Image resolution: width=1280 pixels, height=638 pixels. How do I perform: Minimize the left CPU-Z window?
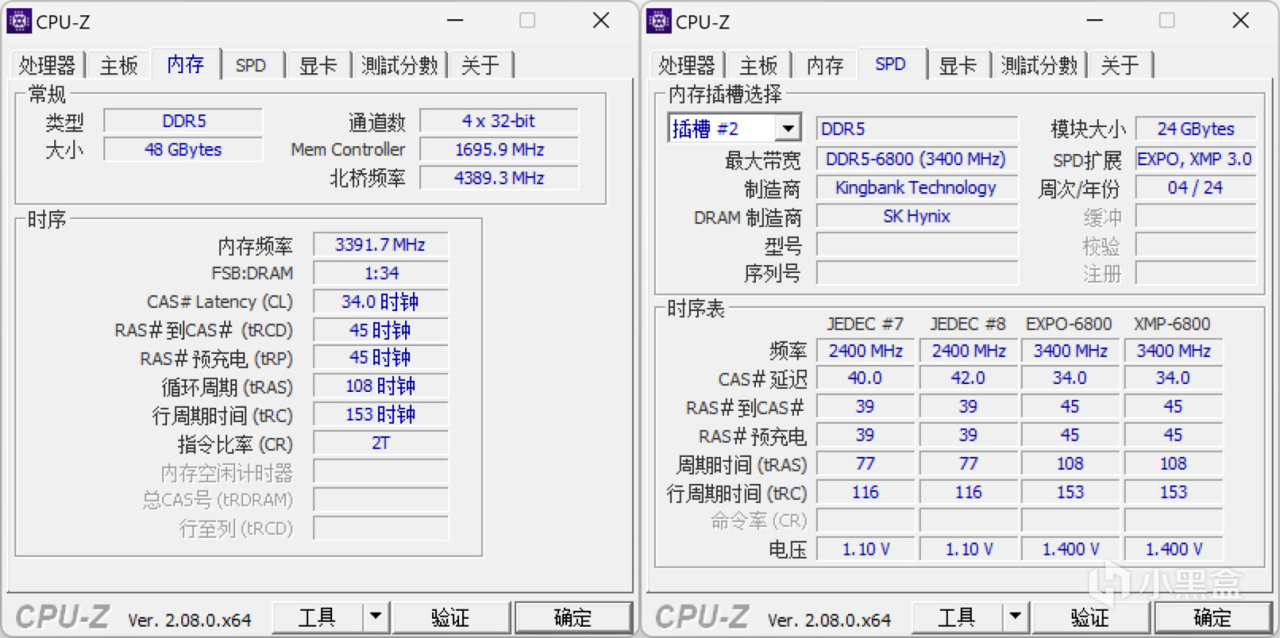tap(455, 20)
